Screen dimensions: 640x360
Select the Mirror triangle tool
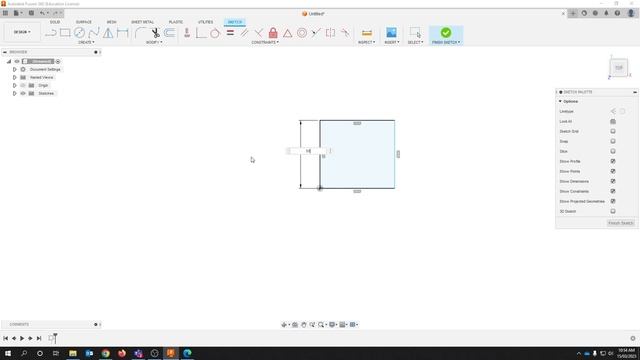108,33
